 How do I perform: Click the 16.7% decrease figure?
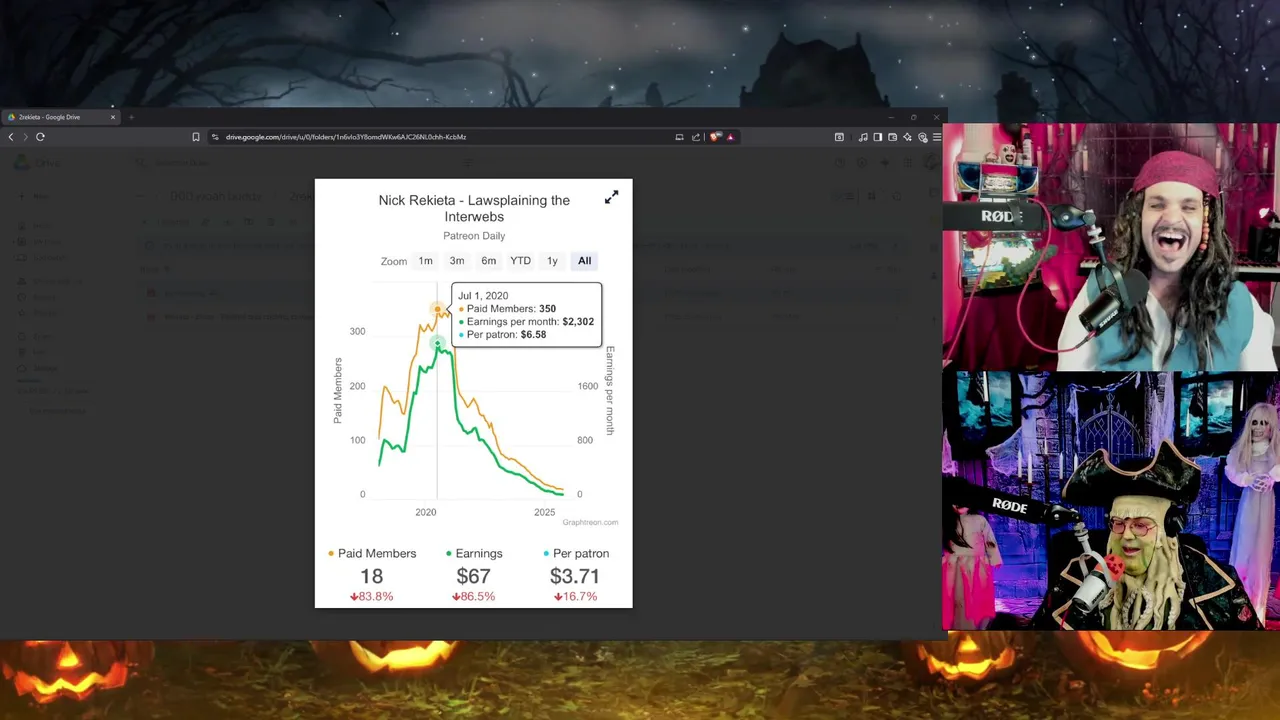(x=575, y=596)
